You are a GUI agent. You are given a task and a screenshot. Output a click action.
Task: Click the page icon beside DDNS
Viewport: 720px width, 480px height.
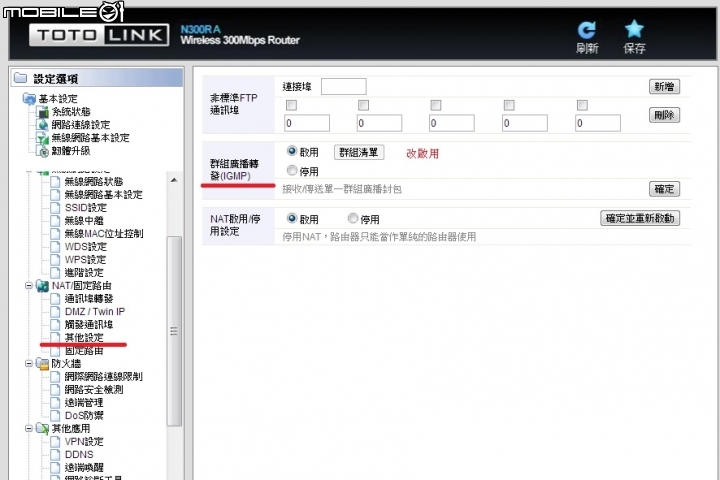55,455
